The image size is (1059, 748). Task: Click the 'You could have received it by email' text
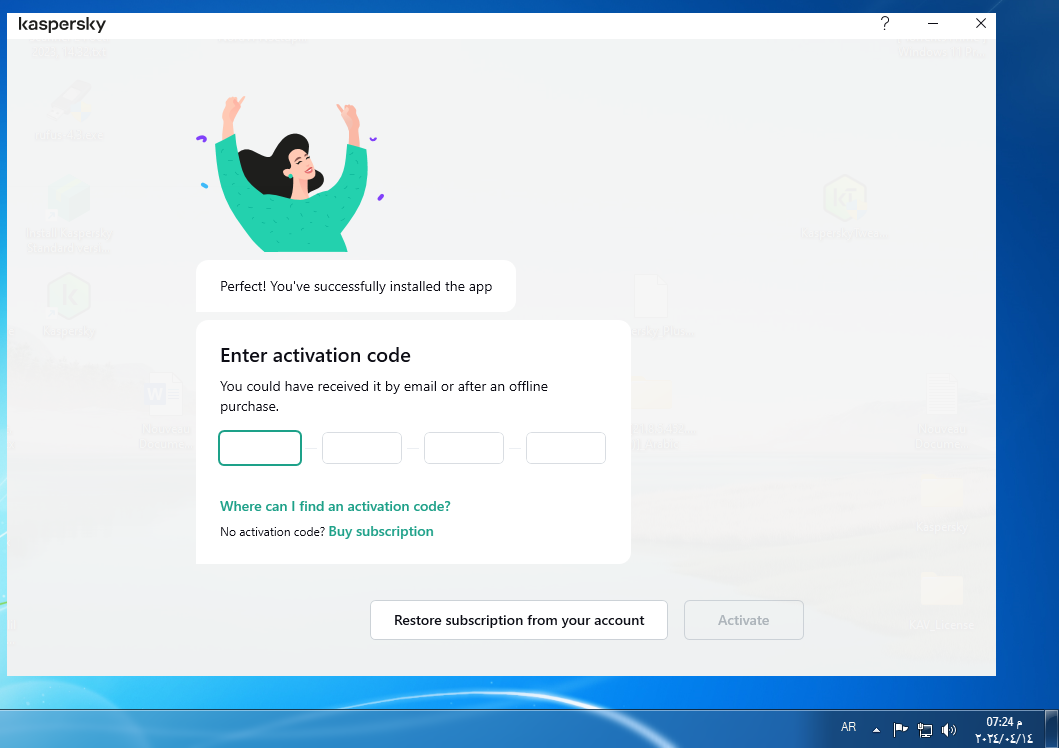pyautogui.click(x=384, y=396)
